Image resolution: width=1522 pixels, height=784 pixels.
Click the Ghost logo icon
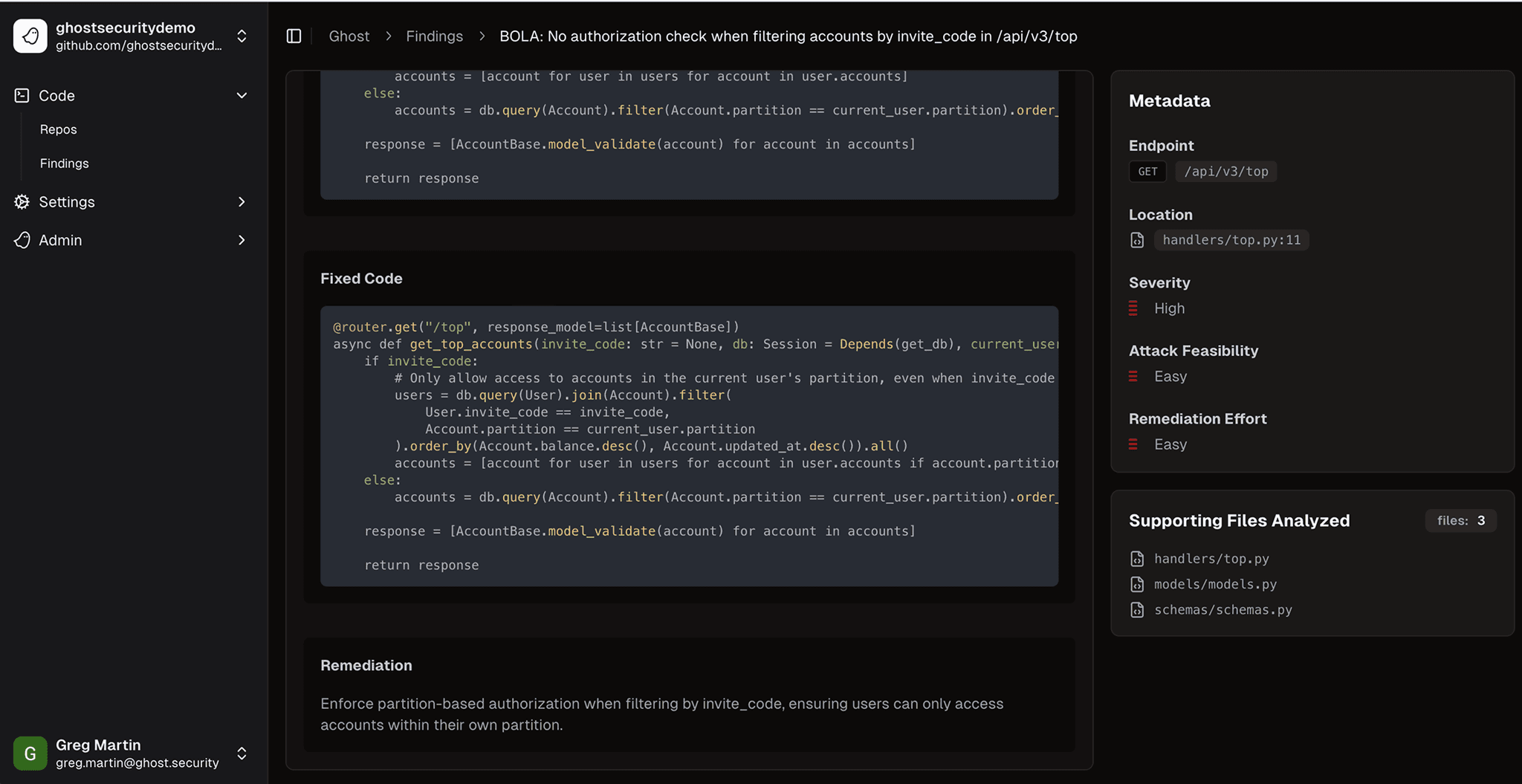click(x=30, y=36)
